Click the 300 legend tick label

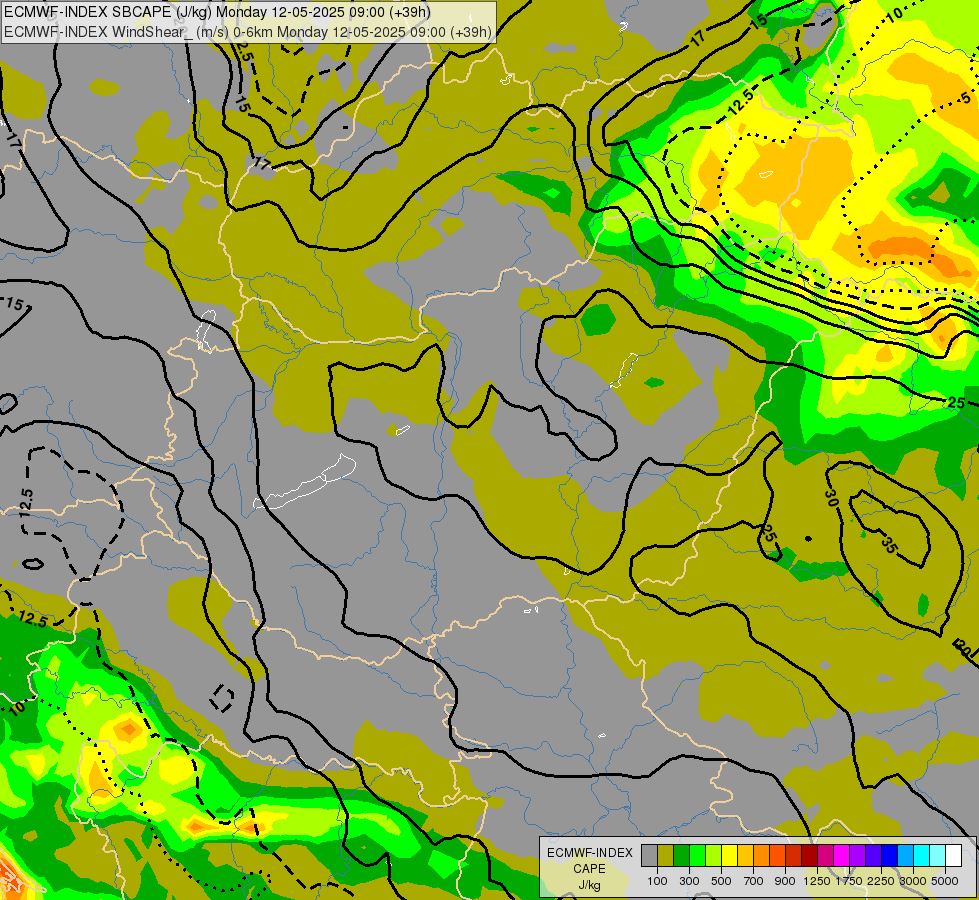689,881
